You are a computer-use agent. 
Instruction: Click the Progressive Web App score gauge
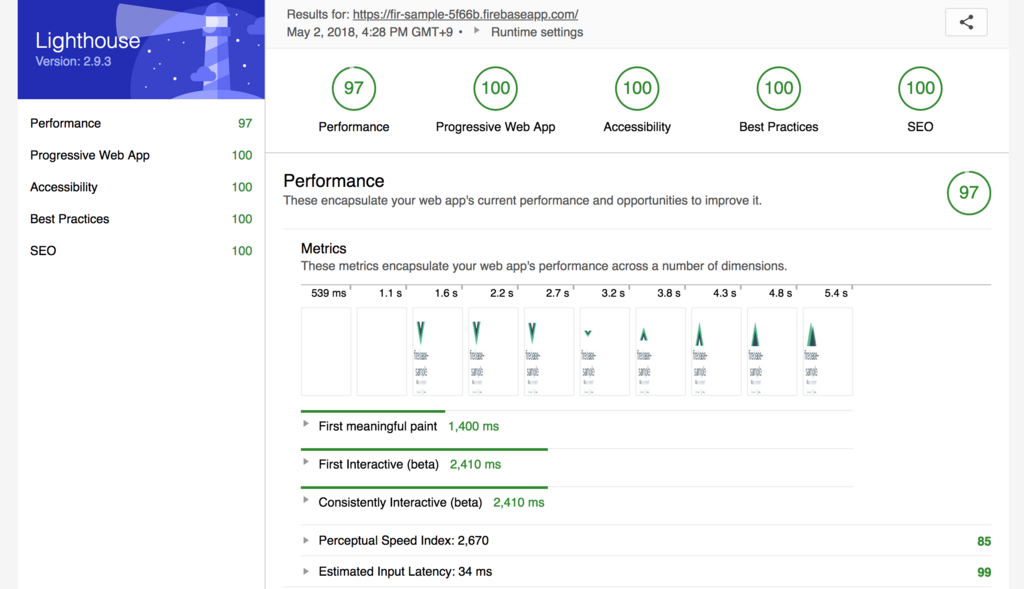495,88
